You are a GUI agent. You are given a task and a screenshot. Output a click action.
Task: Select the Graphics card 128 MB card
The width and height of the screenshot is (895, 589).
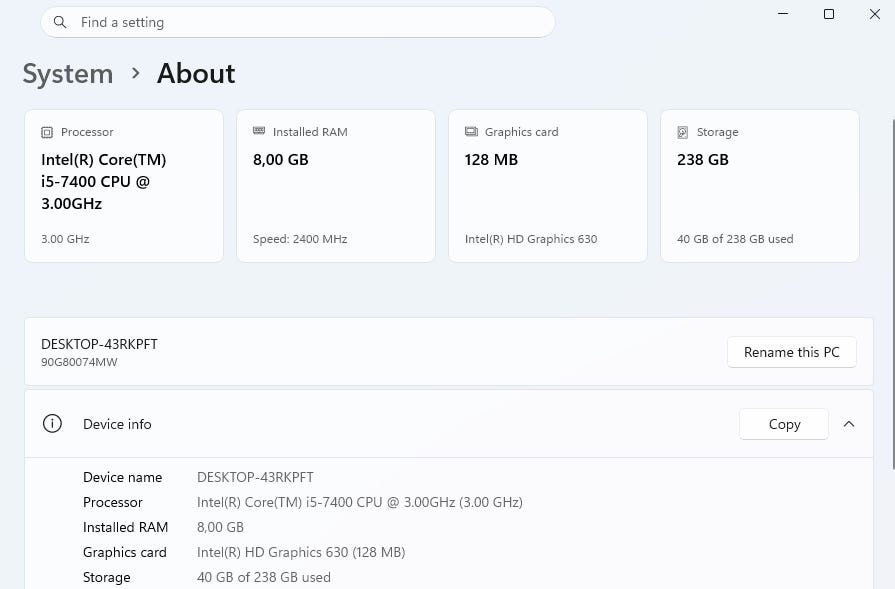click(548, 186)
